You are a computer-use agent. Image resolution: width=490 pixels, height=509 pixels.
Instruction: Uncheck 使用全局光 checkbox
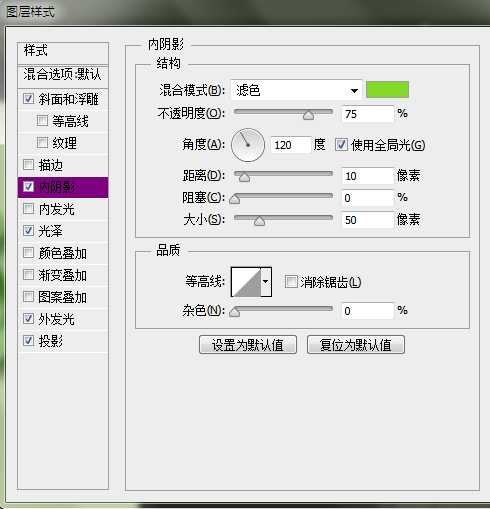tap(341, 145)
